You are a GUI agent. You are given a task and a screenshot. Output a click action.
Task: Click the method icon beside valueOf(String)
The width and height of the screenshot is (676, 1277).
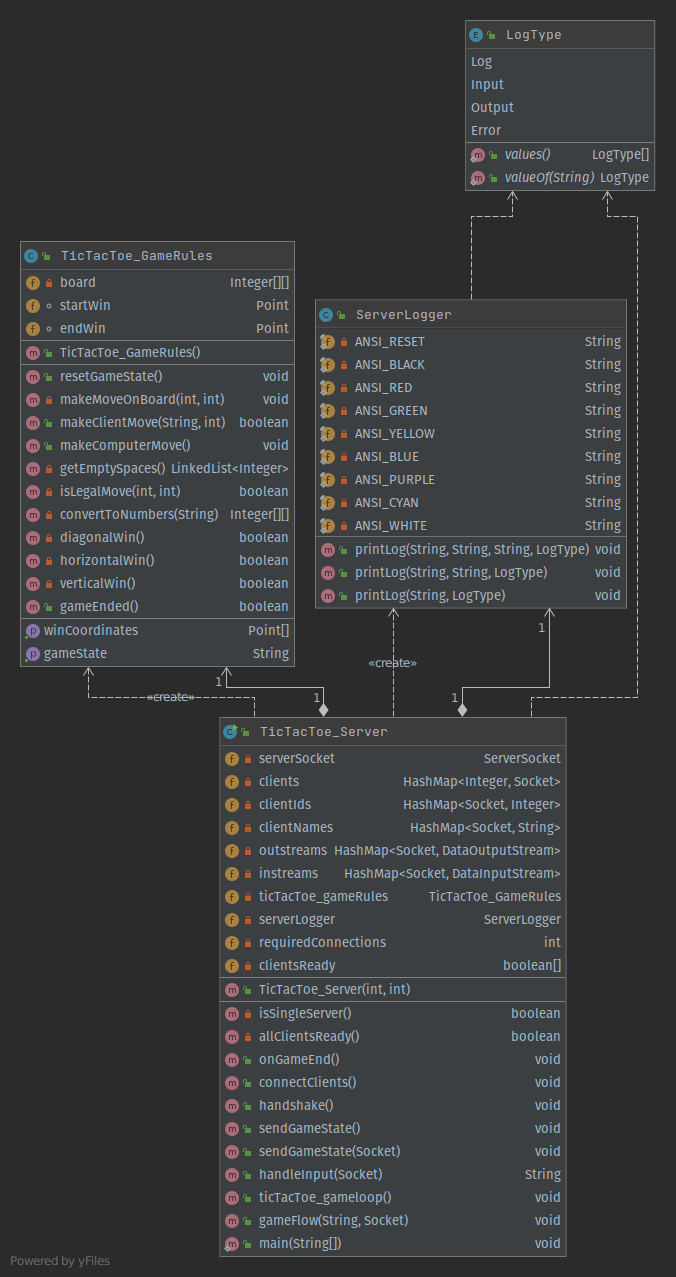(x=477, y=178)
